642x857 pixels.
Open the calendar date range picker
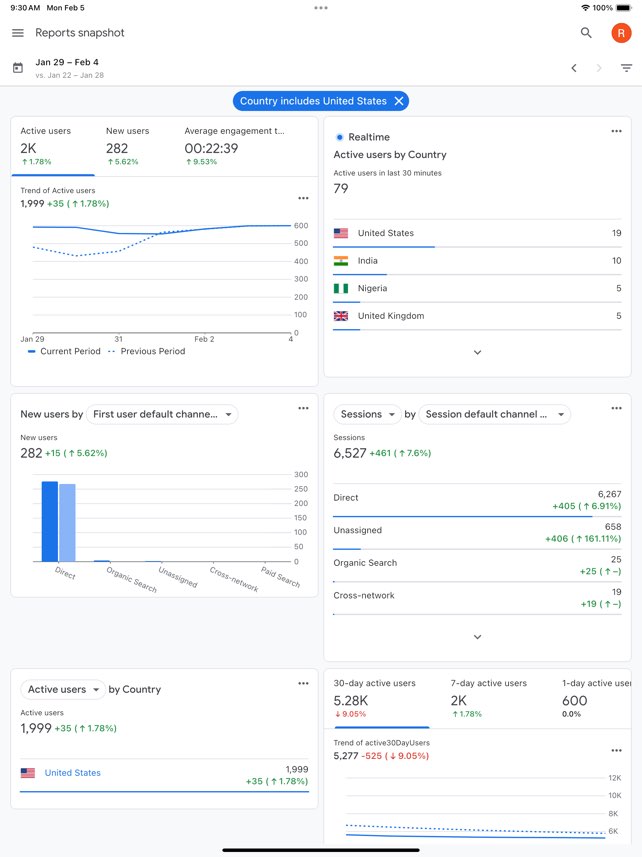point(18,68)
